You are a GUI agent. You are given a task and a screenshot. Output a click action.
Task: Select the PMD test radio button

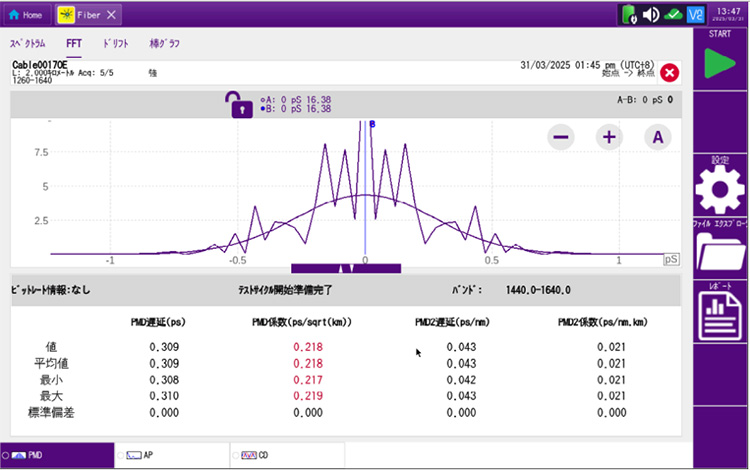[x=7, y=455]
